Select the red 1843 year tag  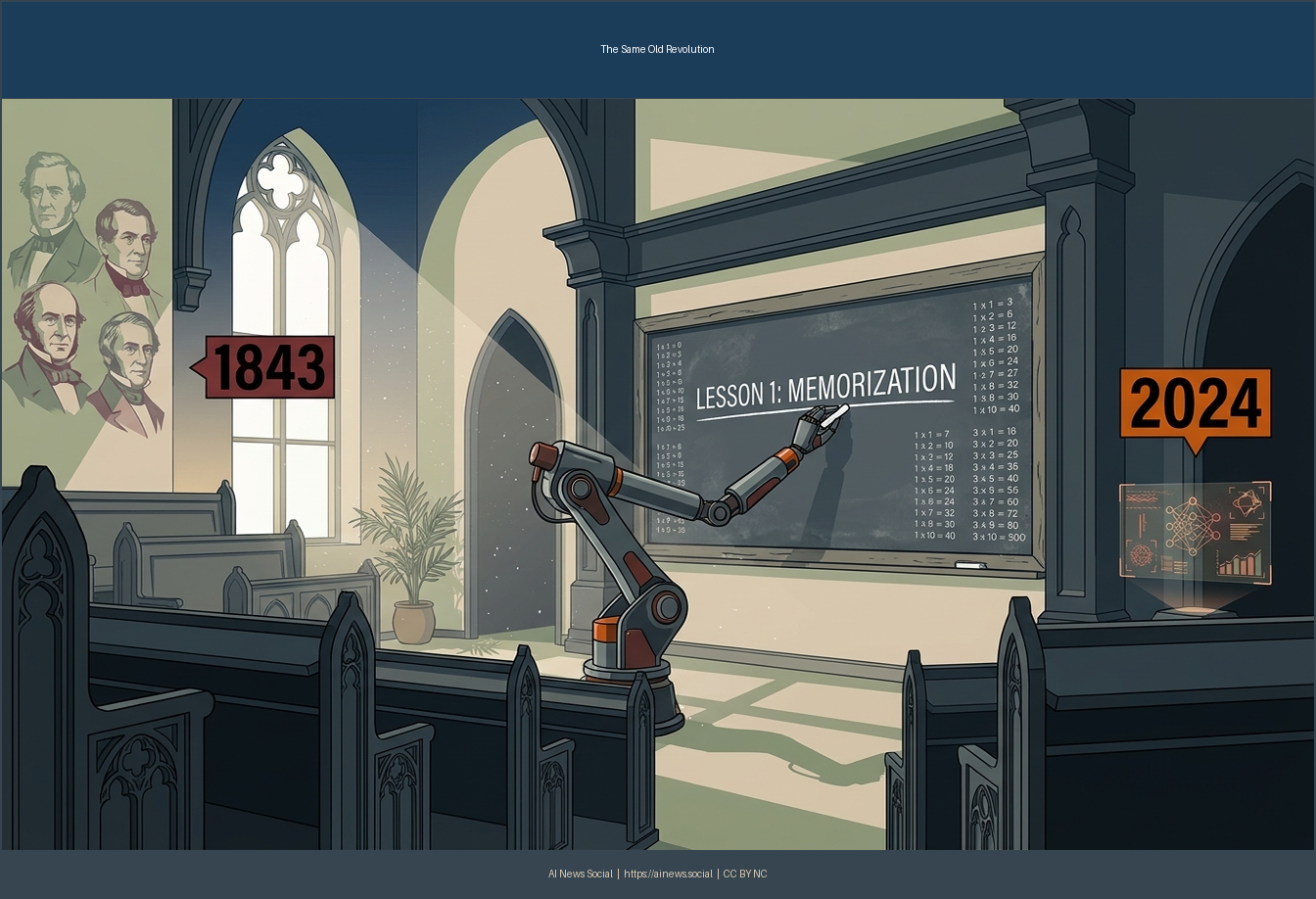(268, 367)
